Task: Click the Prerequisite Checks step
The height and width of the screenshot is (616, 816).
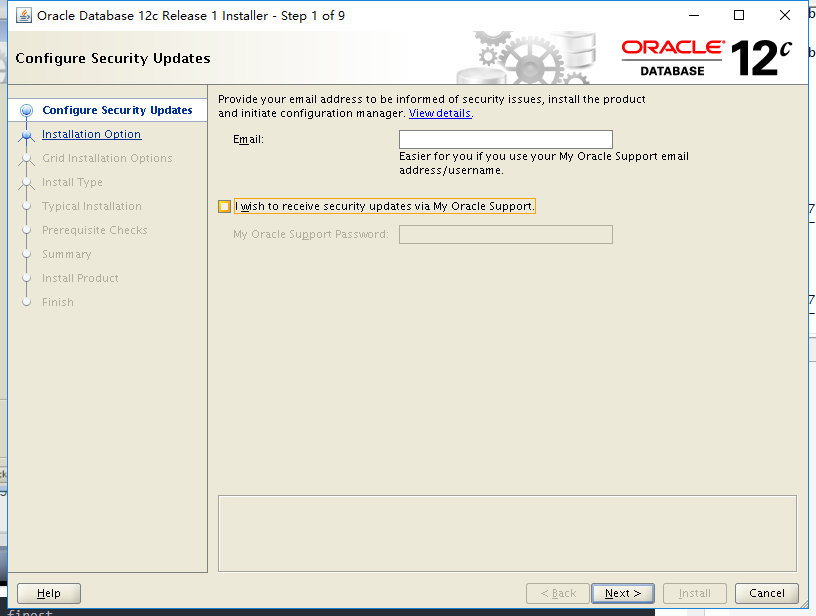Action: 95,230
